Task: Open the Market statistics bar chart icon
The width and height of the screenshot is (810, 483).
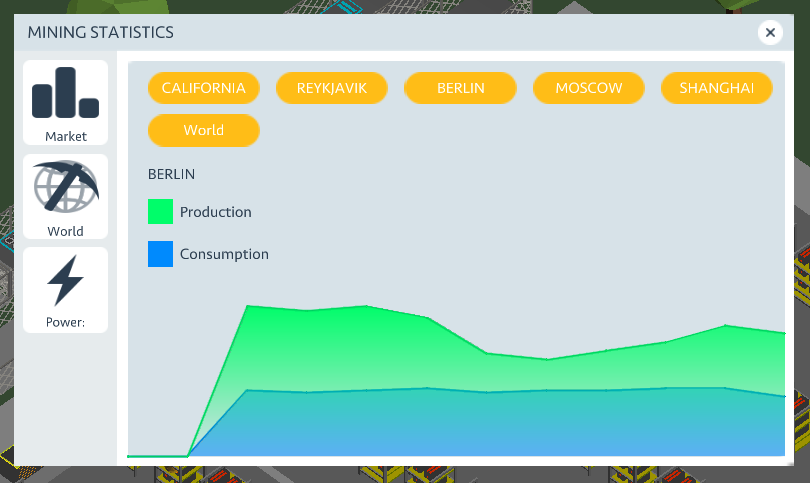Action: pyautogui.click(x=66, y=93)
